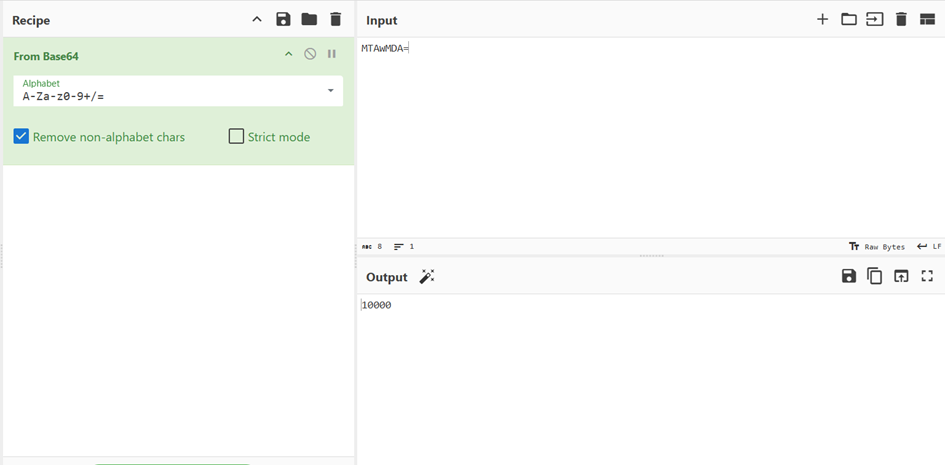
Task: Save the output to a file
Action: 848,276
